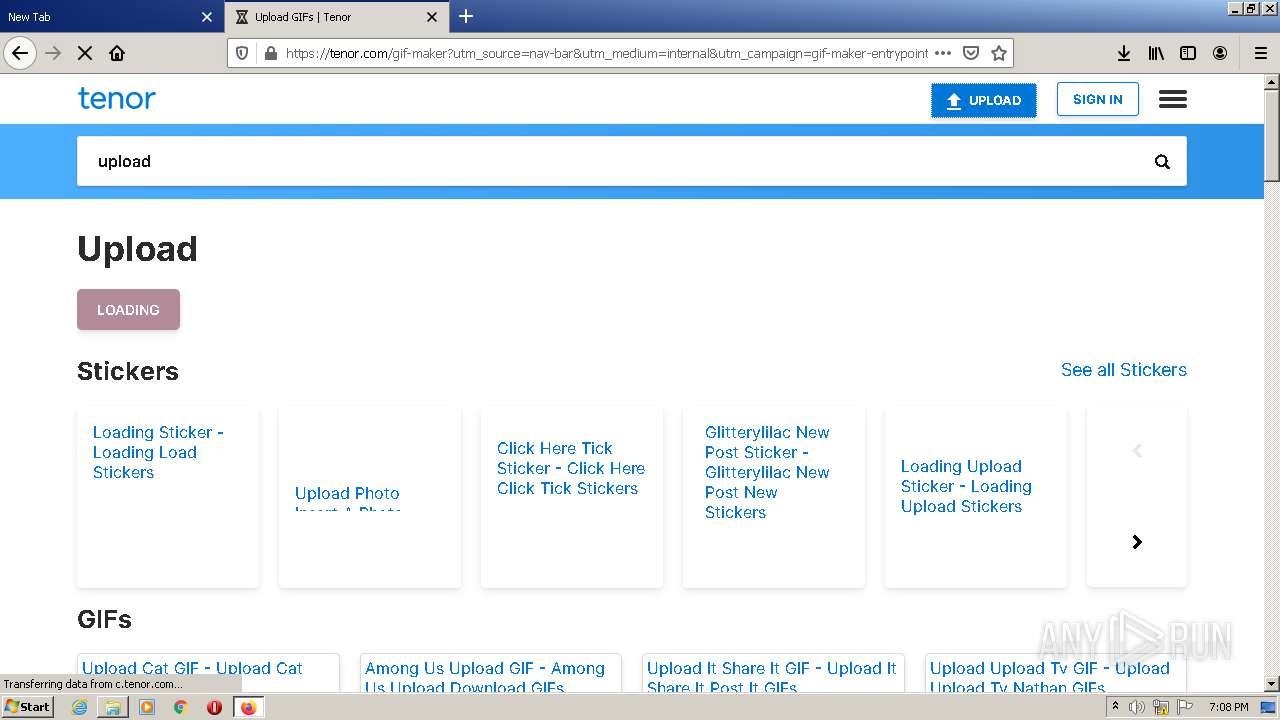Open Loading Upload Sticker card

pos(976,497)
